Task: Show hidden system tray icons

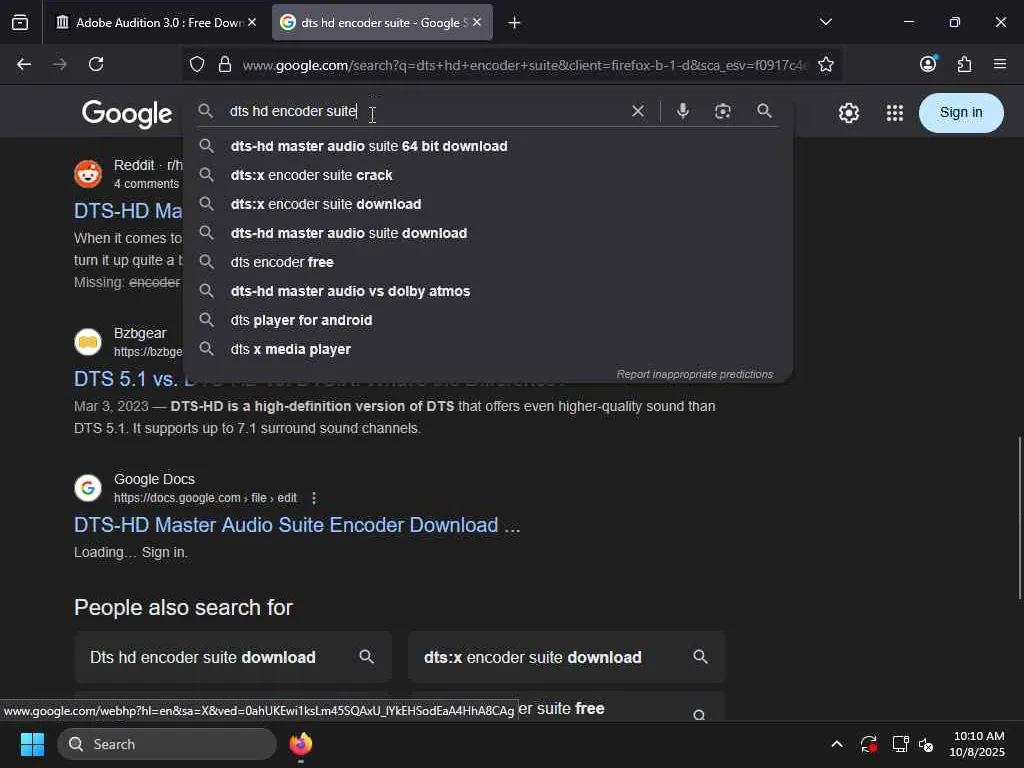Action: (837, 744)
